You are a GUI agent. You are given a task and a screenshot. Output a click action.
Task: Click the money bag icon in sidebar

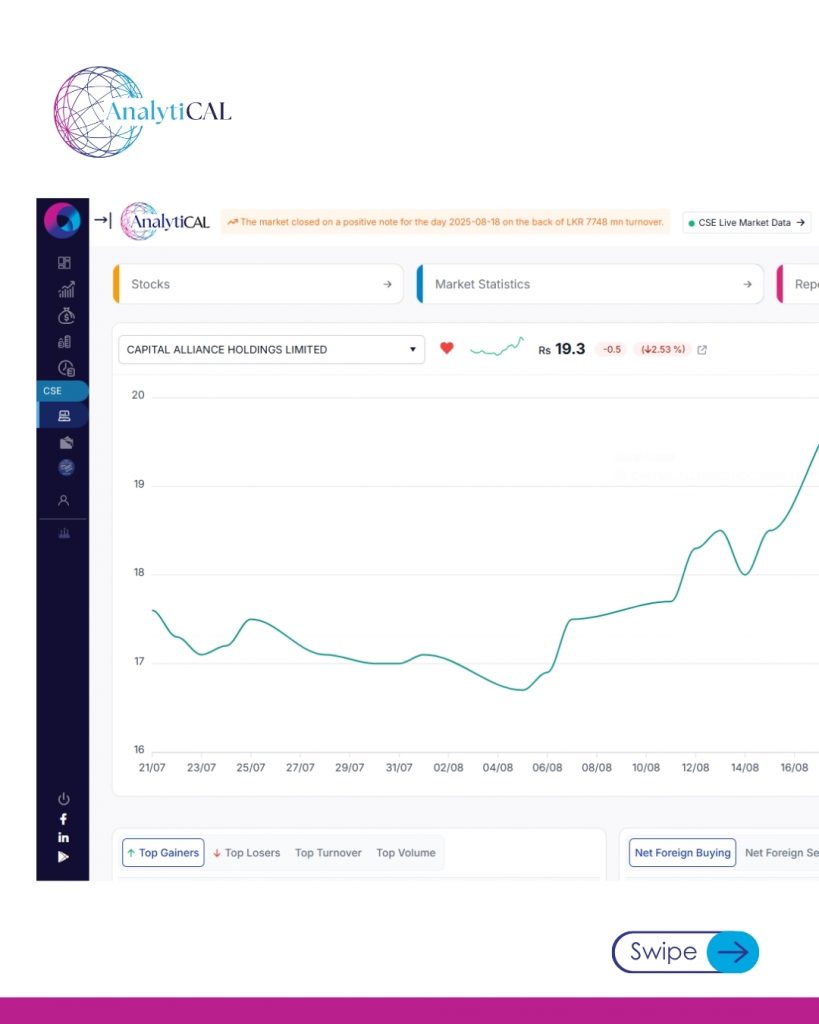coord(66,316)
